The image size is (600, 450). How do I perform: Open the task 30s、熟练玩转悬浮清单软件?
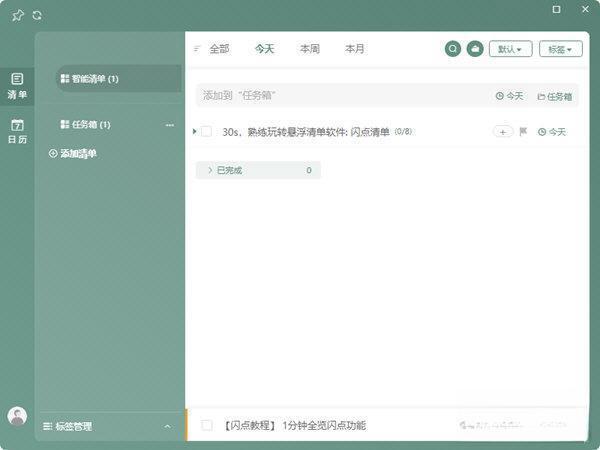pos(306,132)
